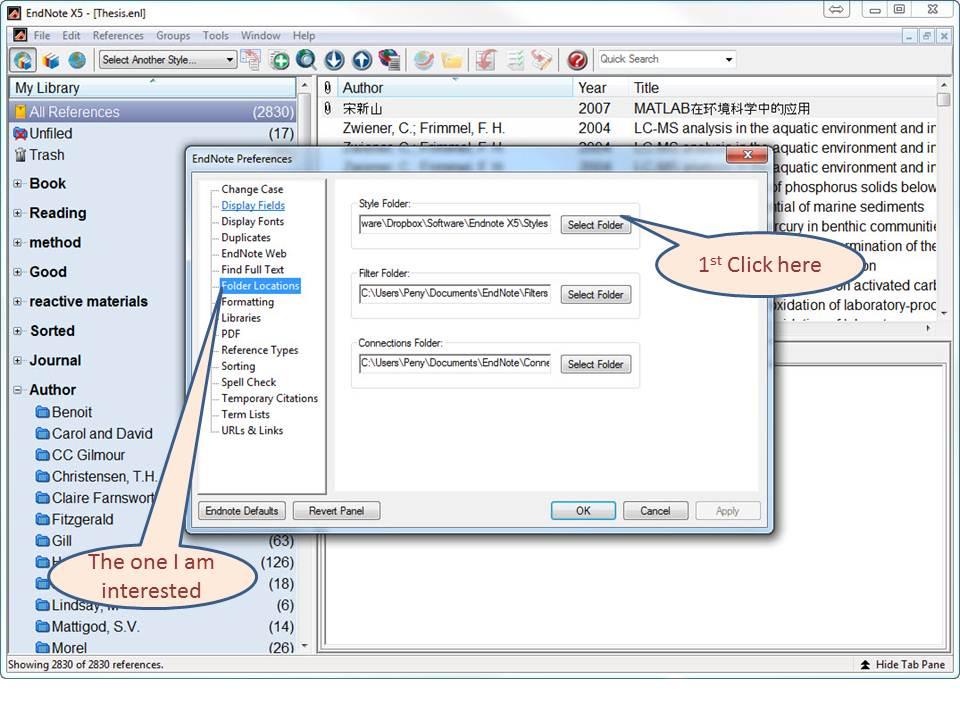This screenshot has width=960, height=720.
Task: Click the paperclip attachment column header
Action: tap(328, 88)
